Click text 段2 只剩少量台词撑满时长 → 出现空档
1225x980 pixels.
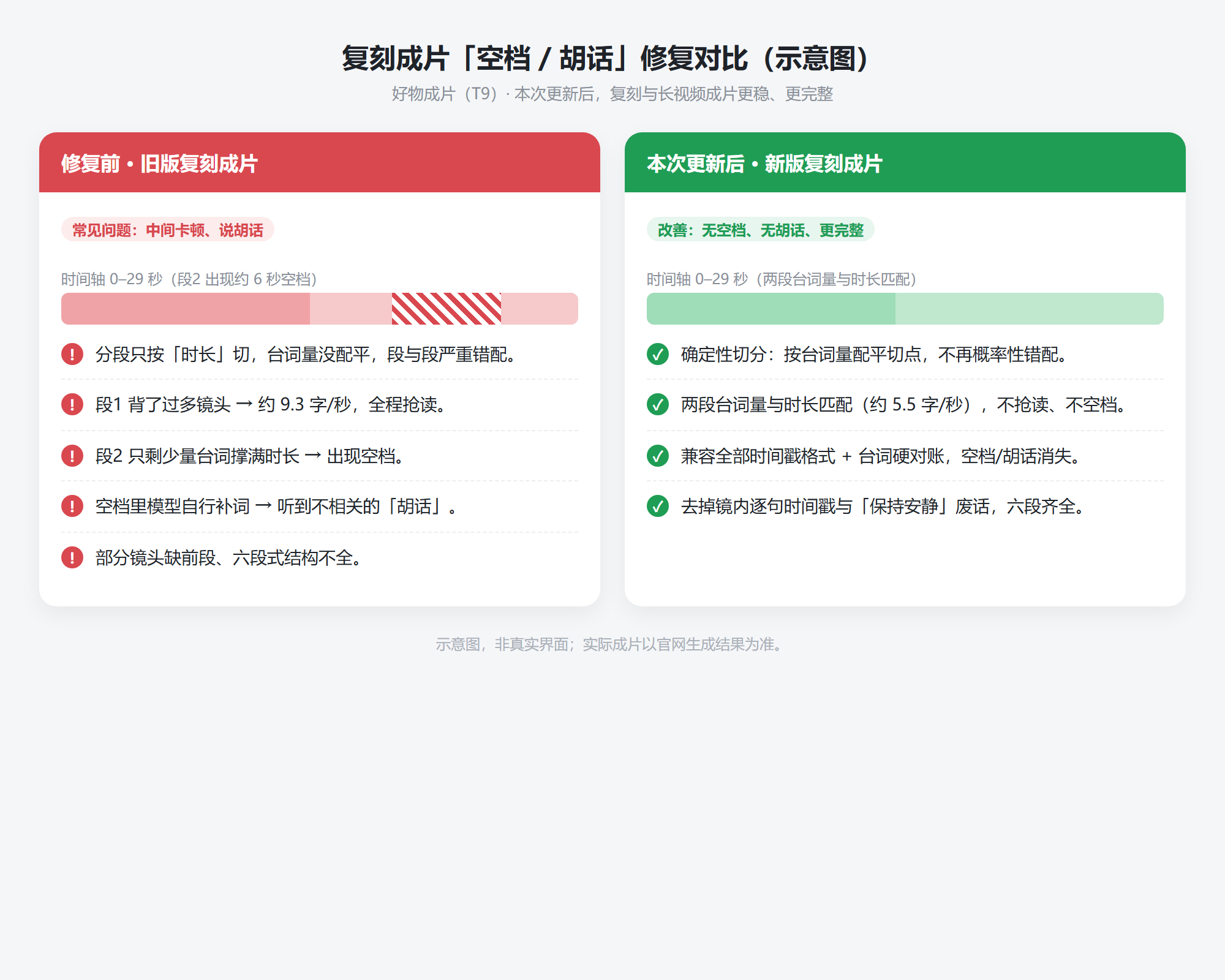(x=249, y=456)
